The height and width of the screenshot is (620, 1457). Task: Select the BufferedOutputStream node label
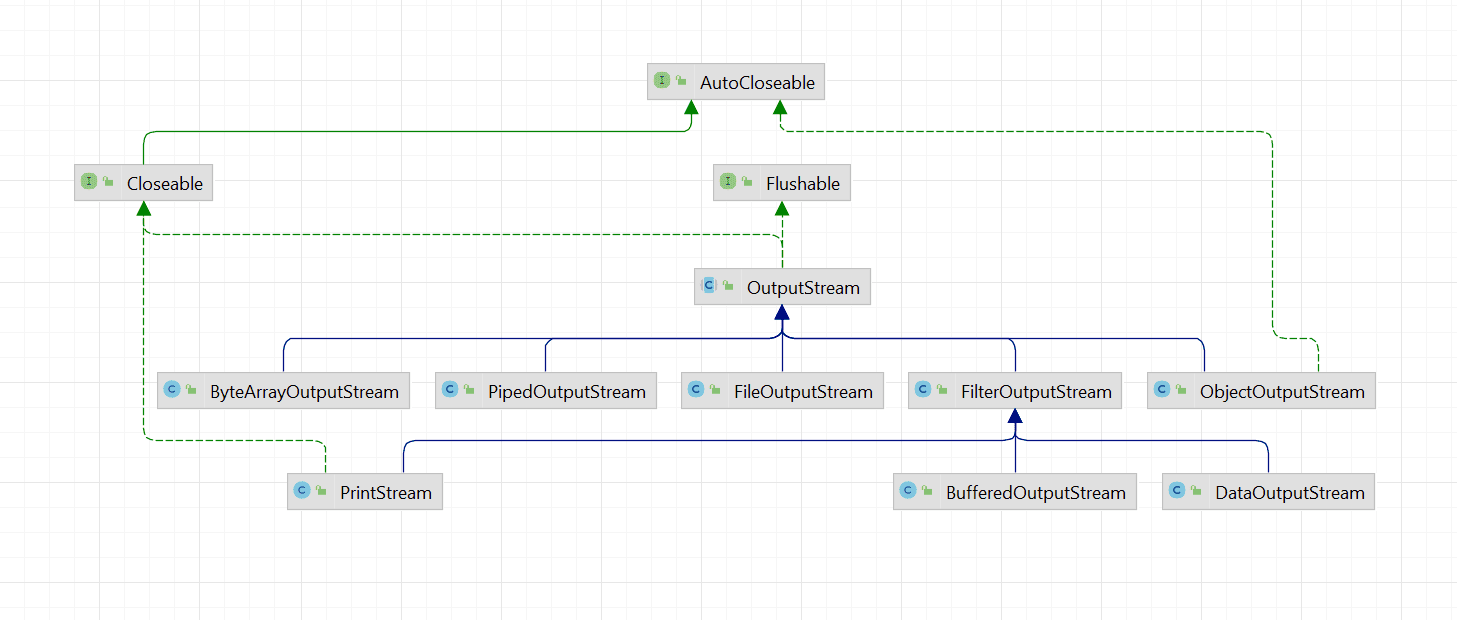[x=1036, y=493]
